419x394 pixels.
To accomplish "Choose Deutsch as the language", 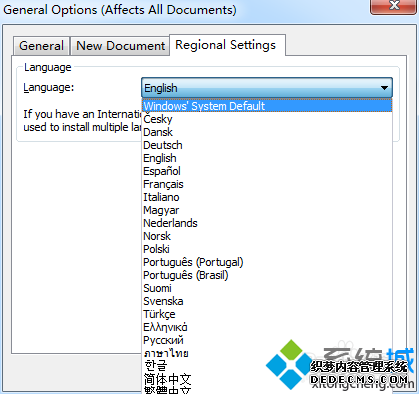I will click(267, 145).
